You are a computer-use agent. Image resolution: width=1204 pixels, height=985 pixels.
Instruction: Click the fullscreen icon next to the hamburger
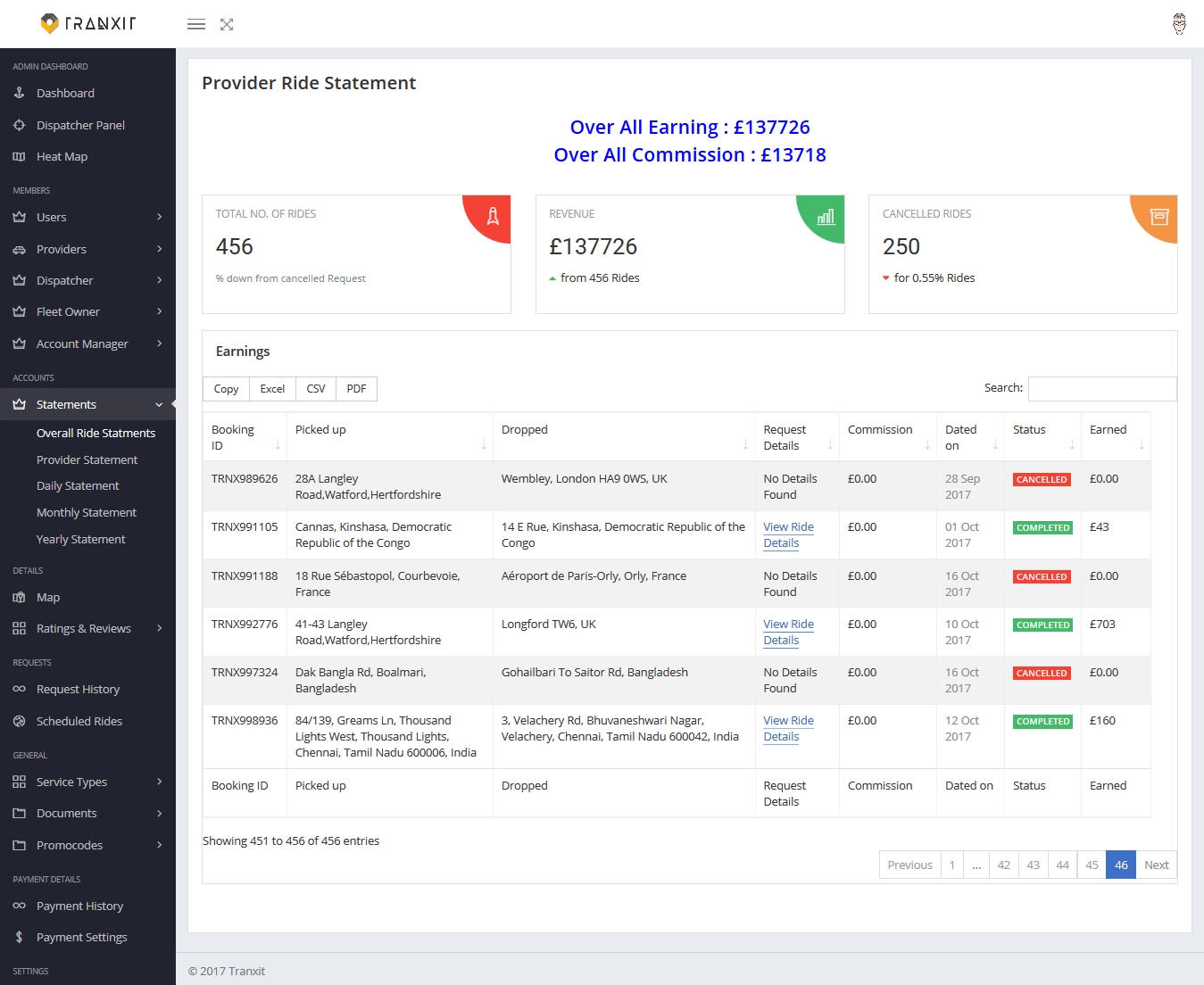[x=226, y=24]
